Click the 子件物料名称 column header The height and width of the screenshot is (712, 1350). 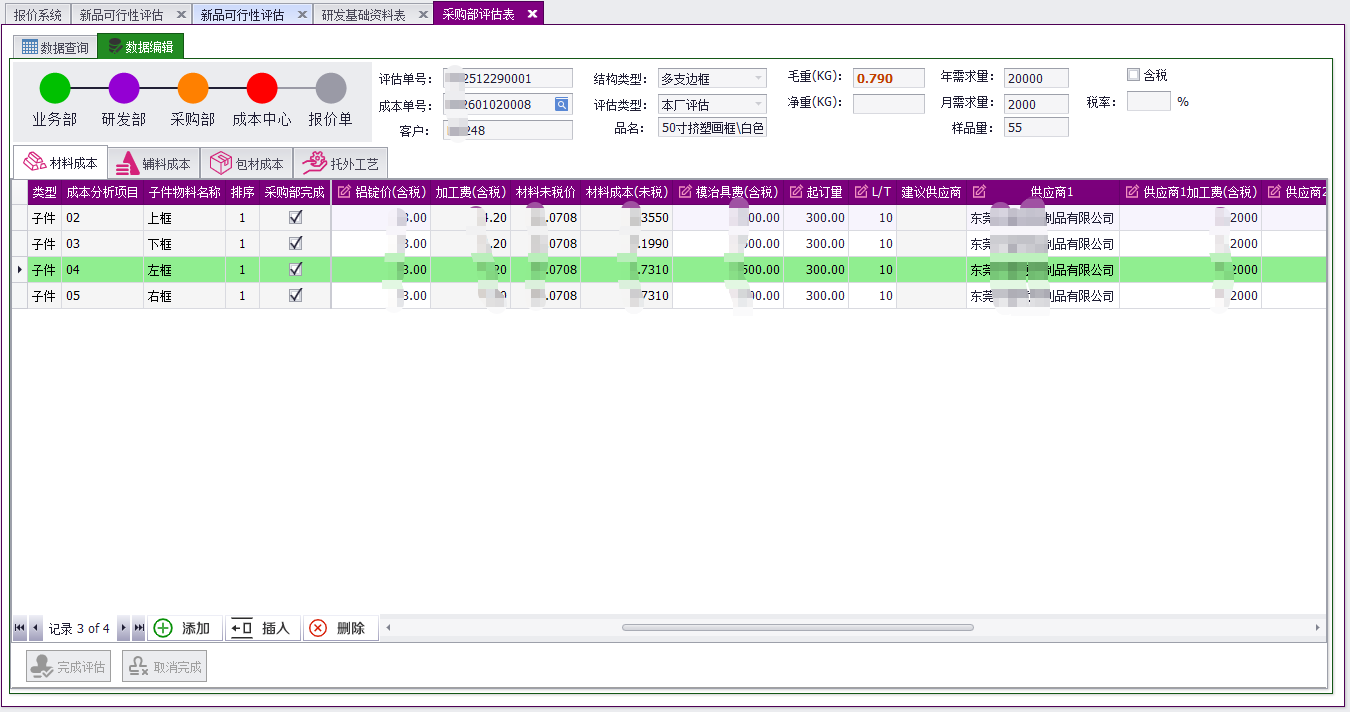pyautogui.click(x=184, y=192)
